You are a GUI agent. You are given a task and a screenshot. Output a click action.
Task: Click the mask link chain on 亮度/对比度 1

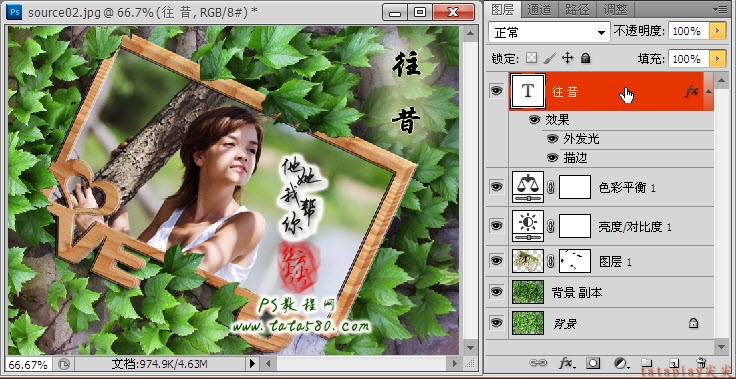[551, 227]
